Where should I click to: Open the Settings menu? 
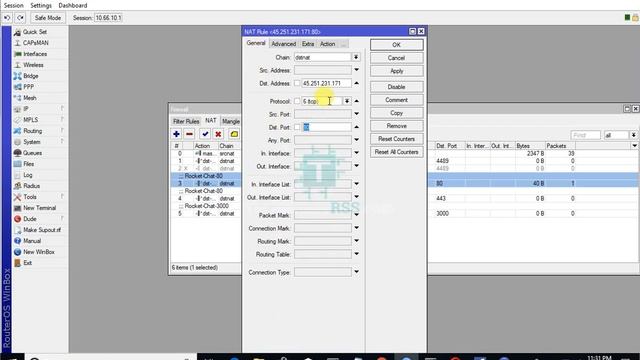[41, 5]
